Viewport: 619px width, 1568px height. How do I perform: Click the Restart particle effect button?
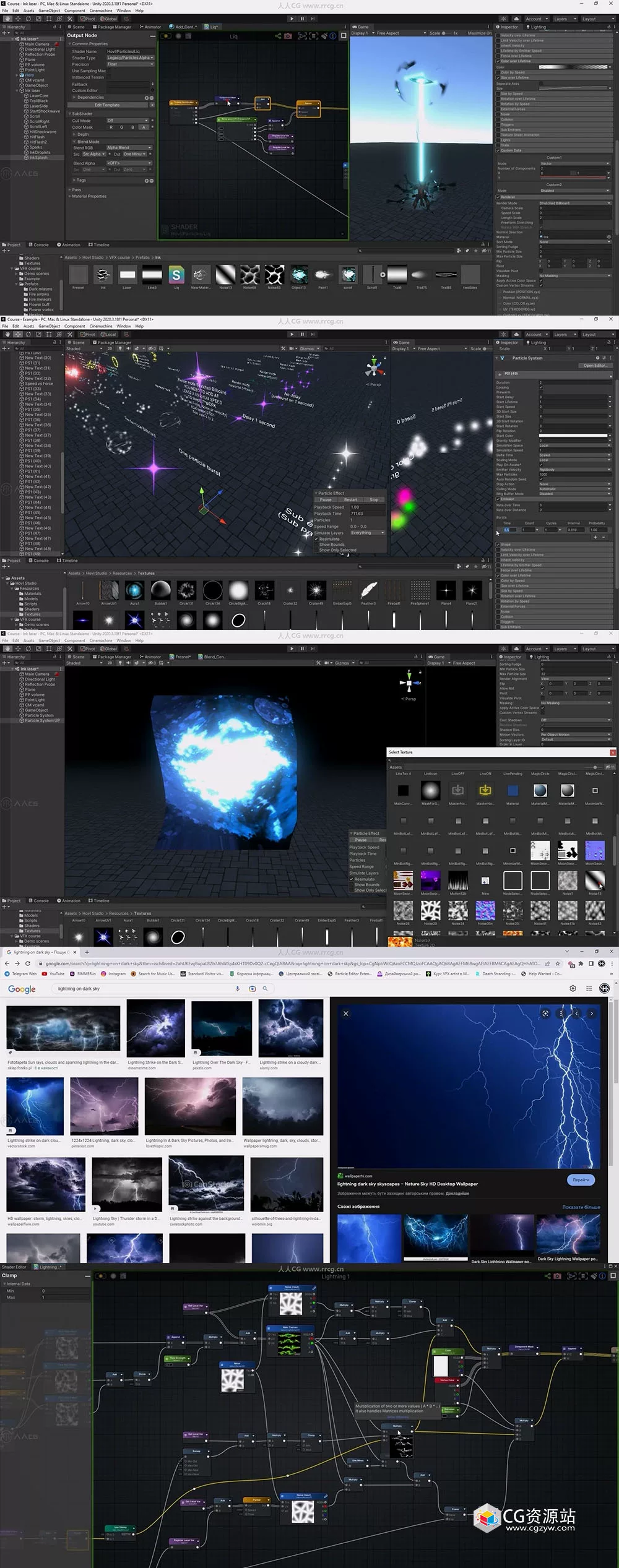(350, 499)
